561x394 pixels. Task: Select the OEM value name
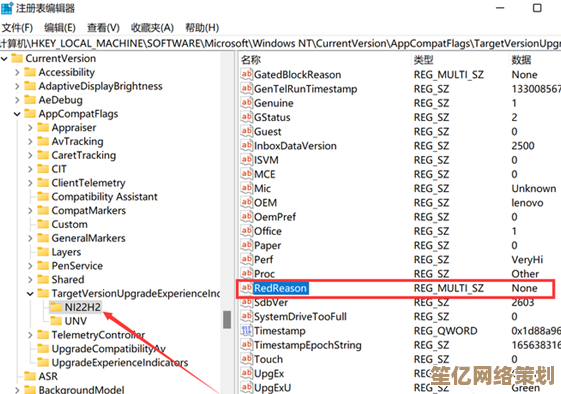pyautogui.click(x=265, y=203)
